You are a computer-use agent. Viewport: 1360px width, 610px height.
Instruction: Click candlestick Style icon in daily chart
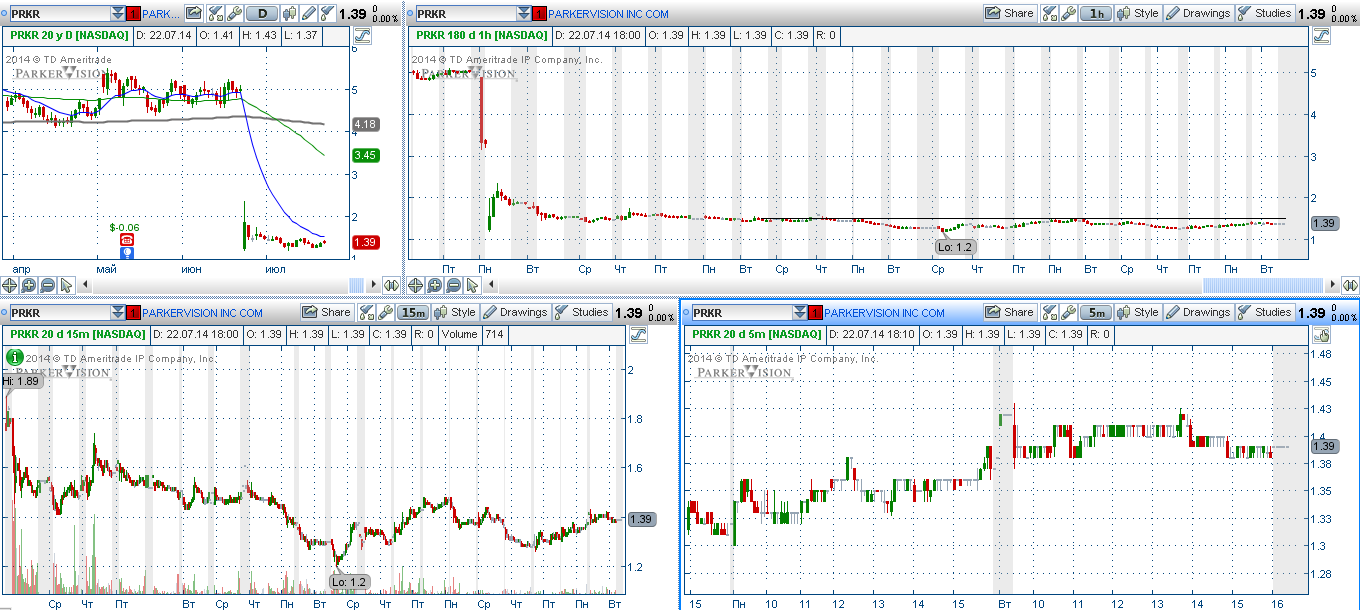click(x=290, y=14)
